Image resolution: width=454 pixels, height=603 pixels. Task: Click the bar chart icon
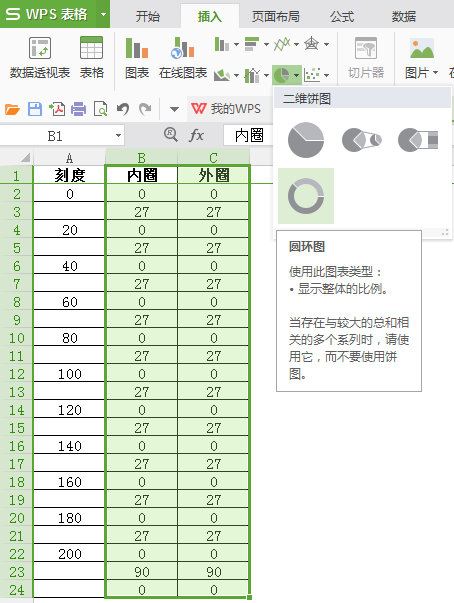click(x=252, y=44)
